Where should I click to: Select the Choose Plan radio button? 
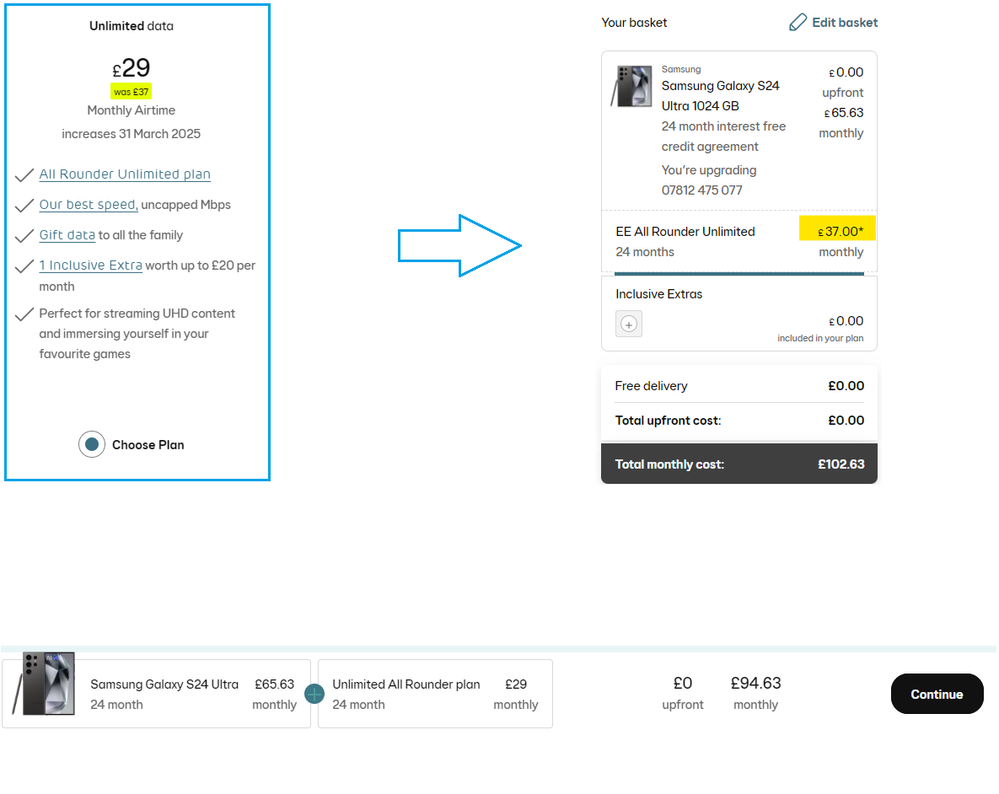[x=92, y=444]
